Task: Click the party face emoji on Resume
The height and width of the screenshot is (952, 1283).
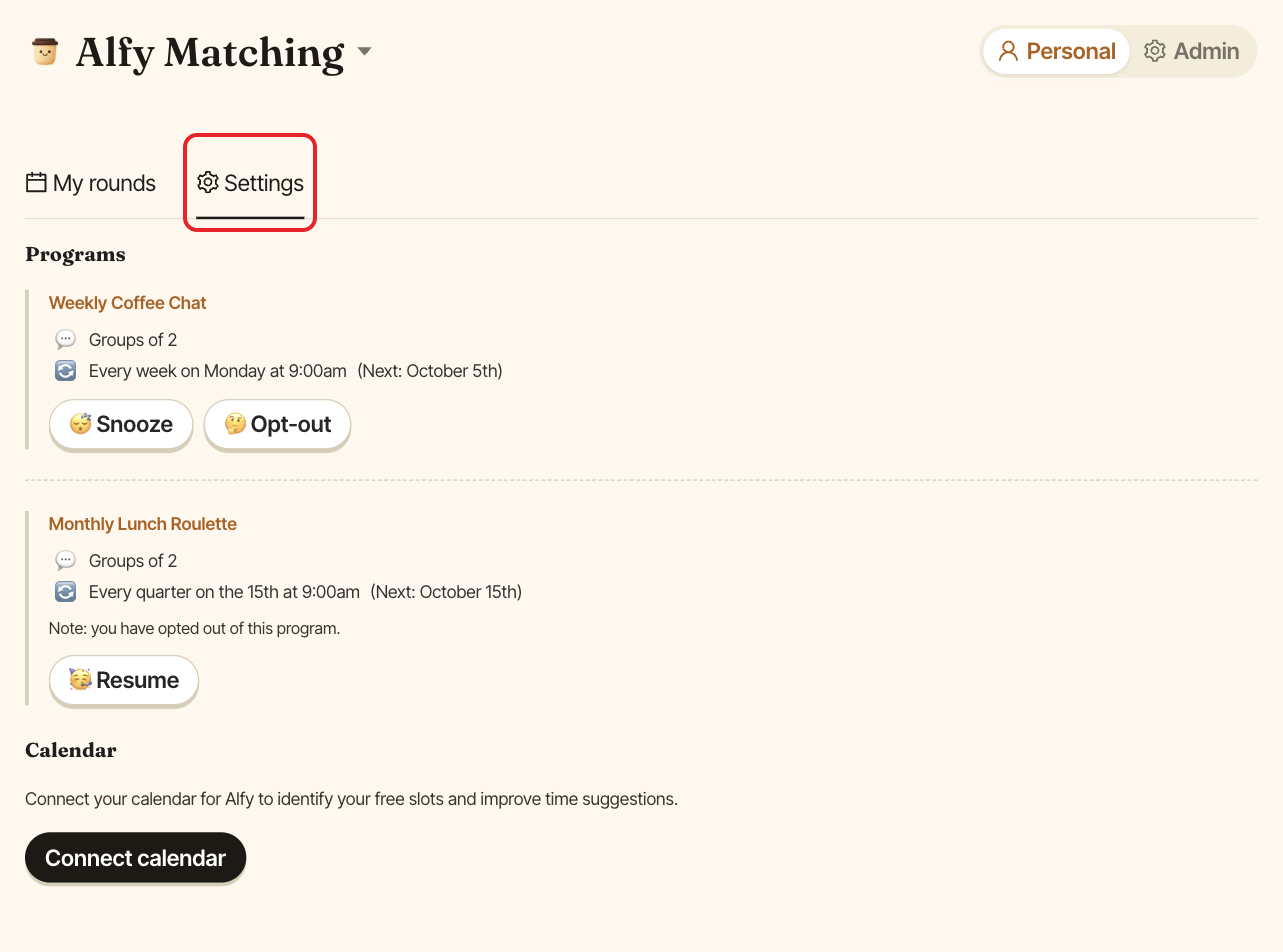Action: pos(80,680)
